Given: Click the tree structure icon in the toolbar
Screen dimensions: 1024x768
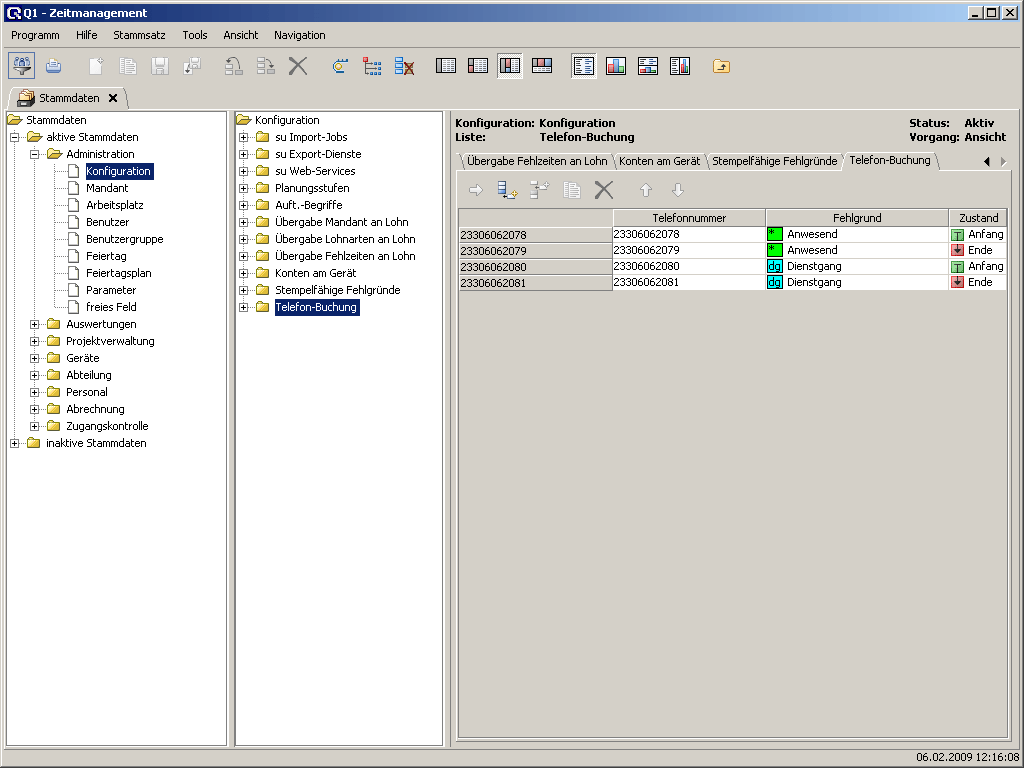Looking at the screenshot, I should [372, 66].
